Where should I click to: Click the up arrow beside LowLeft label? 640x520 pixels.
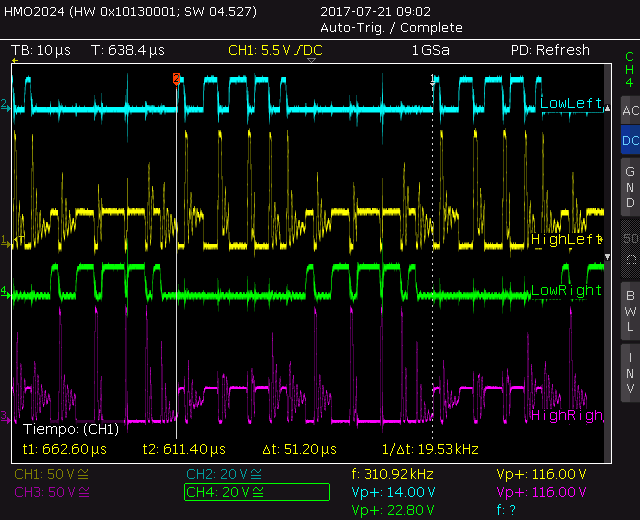(x=607, y=108)
